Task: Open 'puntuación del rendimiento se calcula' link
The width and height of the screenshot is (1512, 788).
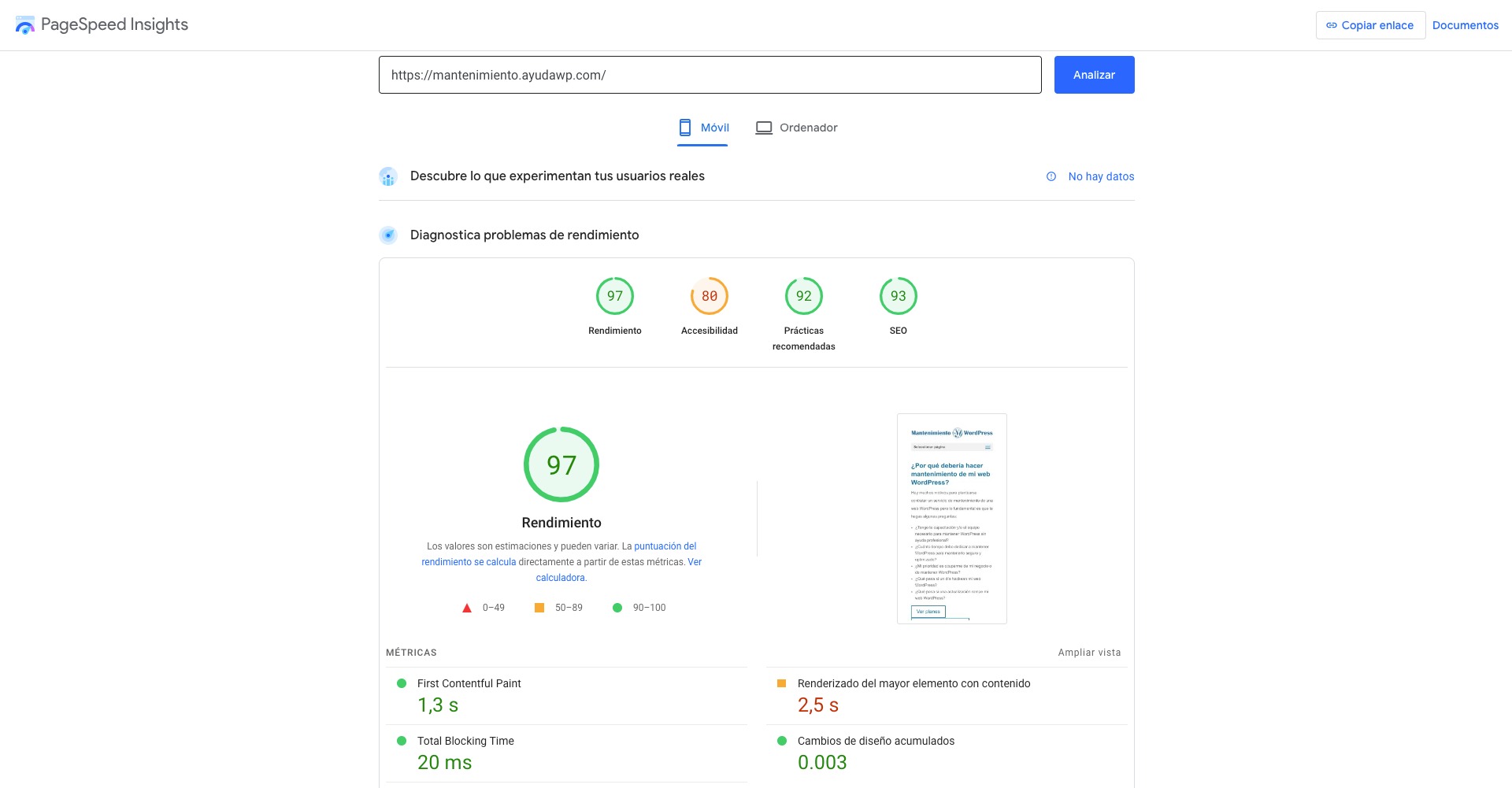Action: click(x=558, y=554)
